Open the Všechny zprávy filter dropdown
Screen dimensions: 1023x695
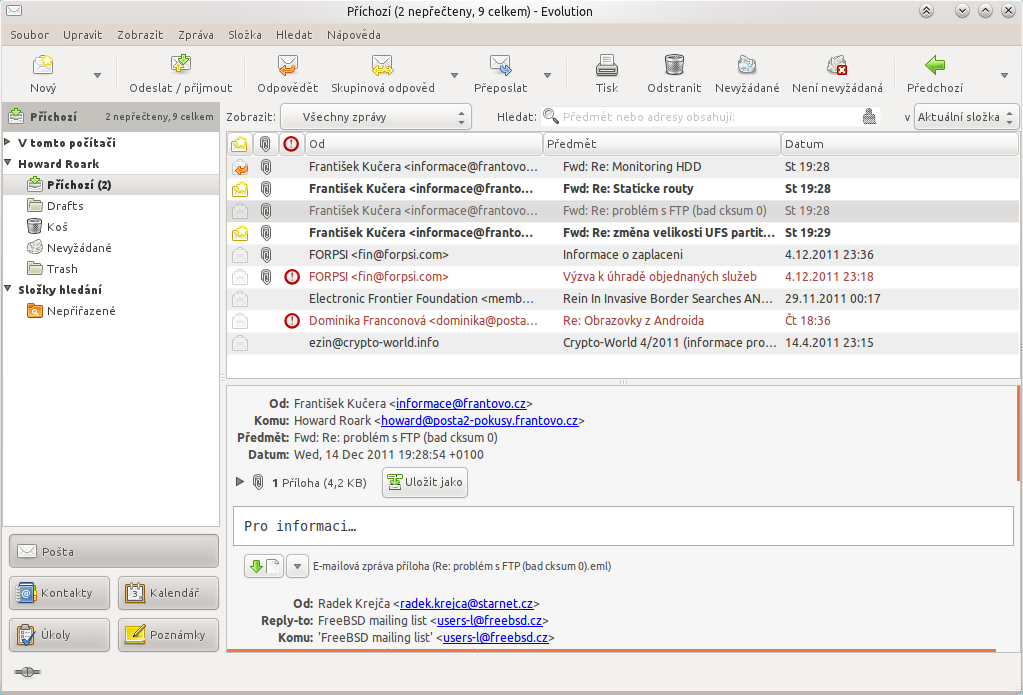(x=375, y=117)
